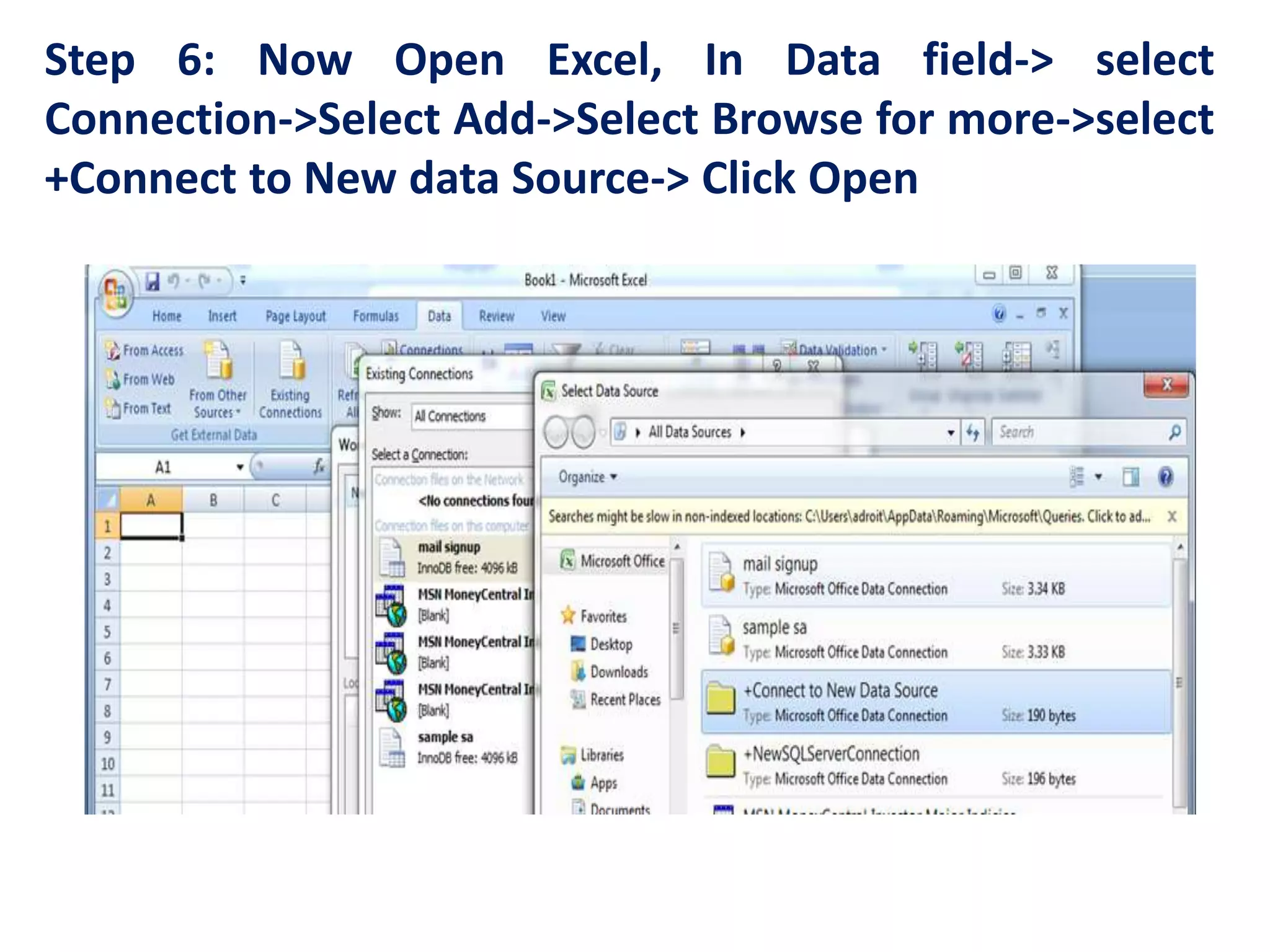Open Recent Places in navigation pane

[x=616, y=700]
